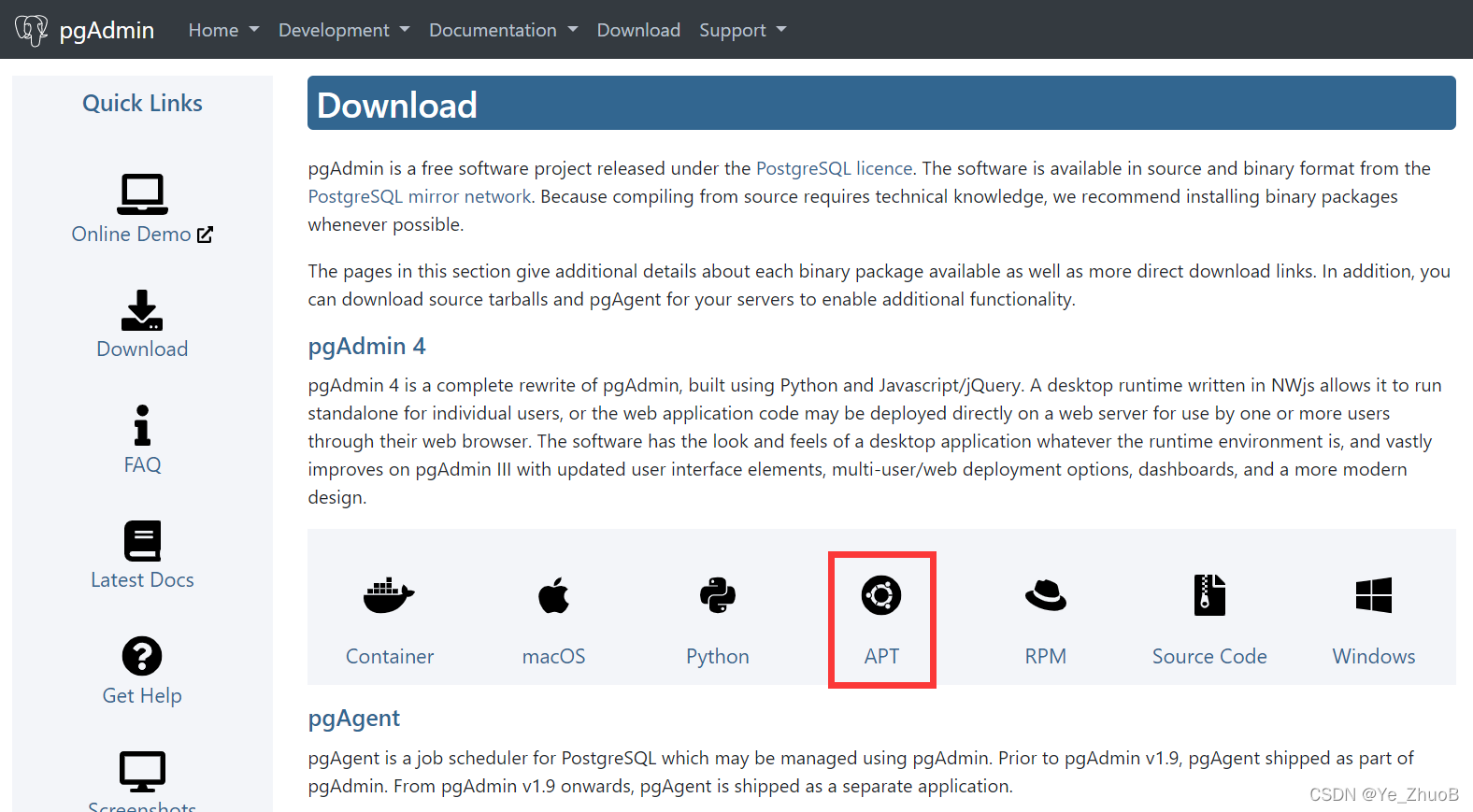Click the Screenshots monitor icon

[x=142, y=772]
